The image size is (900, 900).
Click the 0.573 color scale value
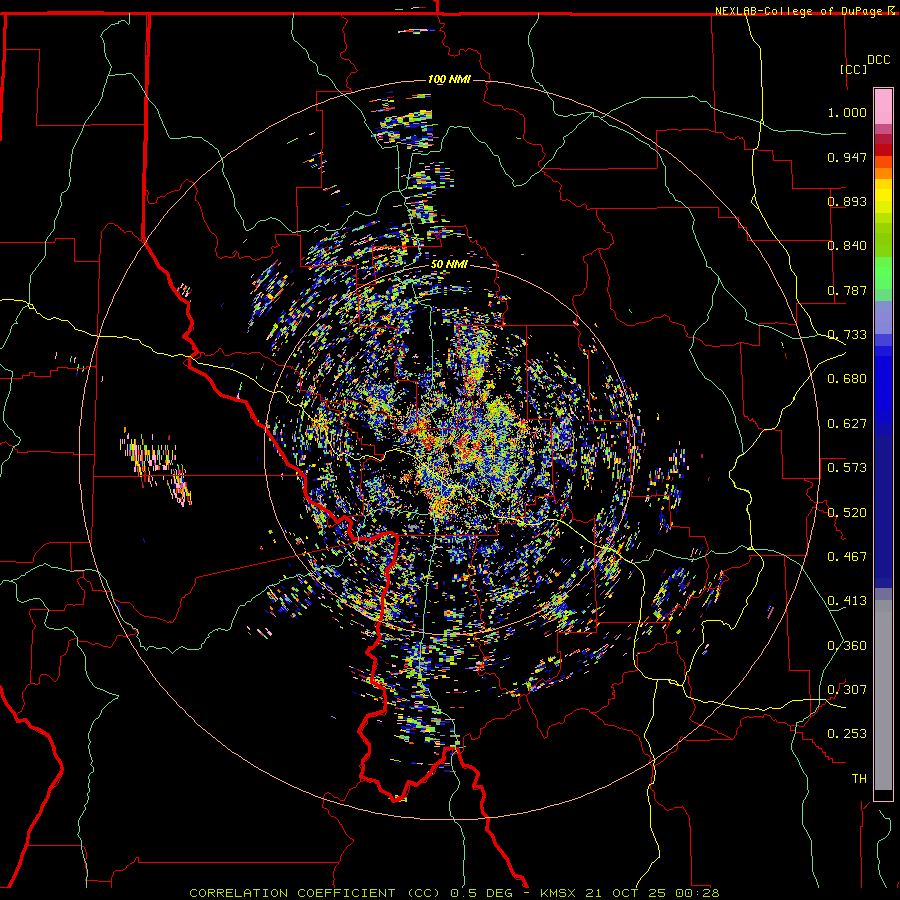(x=847, y=468)
